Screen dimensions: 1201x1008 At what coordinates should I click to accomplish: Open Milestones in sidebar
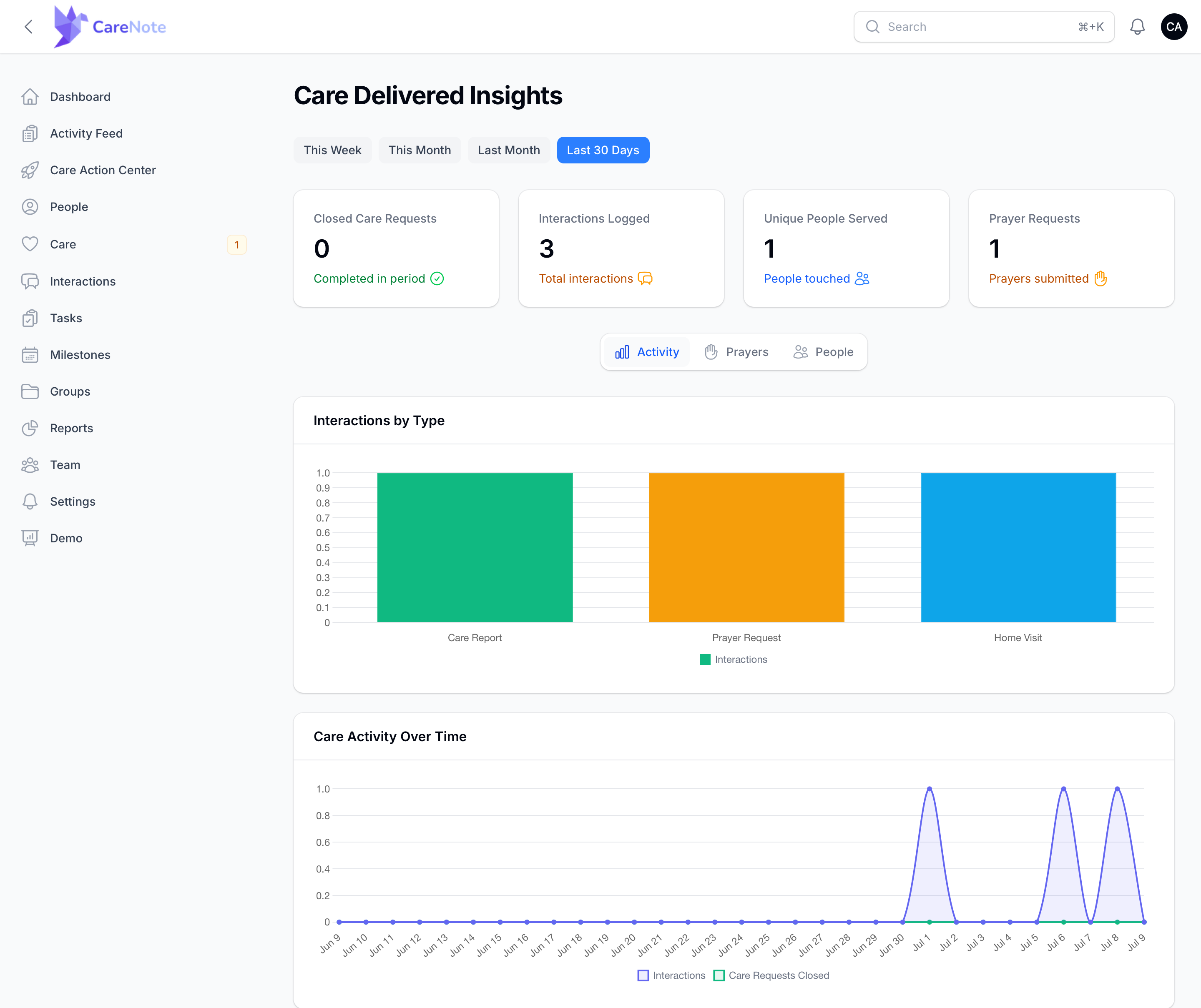click(x=80, y=354)
